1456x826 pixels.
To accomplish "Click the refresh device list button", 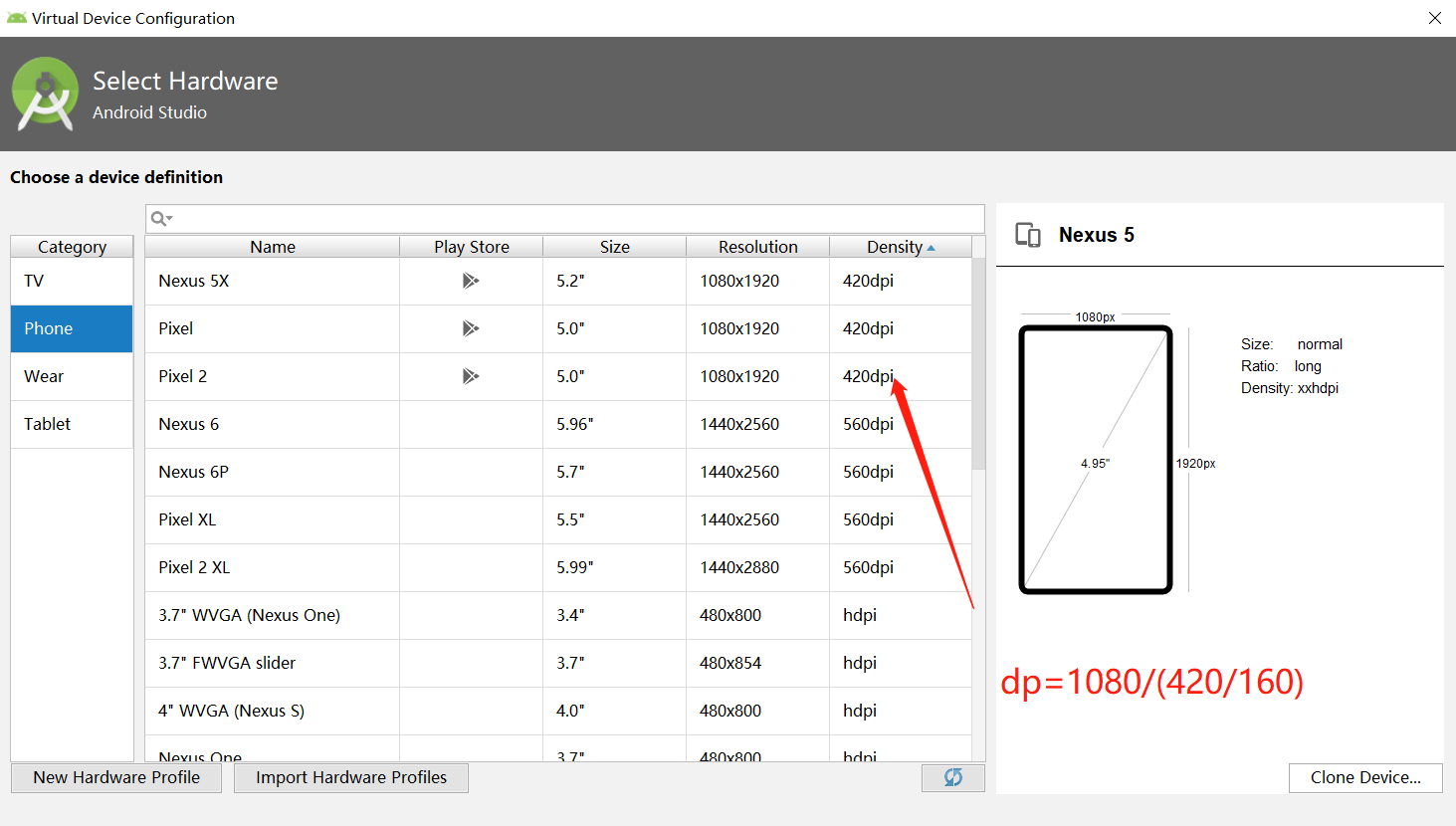I will point(953,777).
